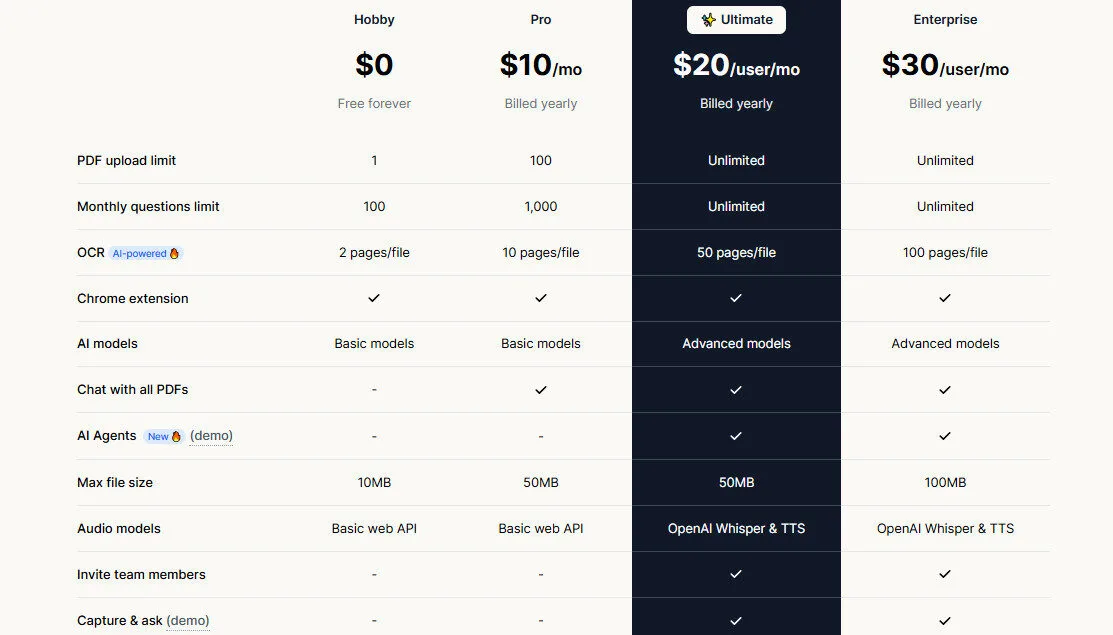The width and height of the screenshot is (1113, 635).
Task: Click the fire emoji beside AI-powered badge
Action: coord(174,253)
